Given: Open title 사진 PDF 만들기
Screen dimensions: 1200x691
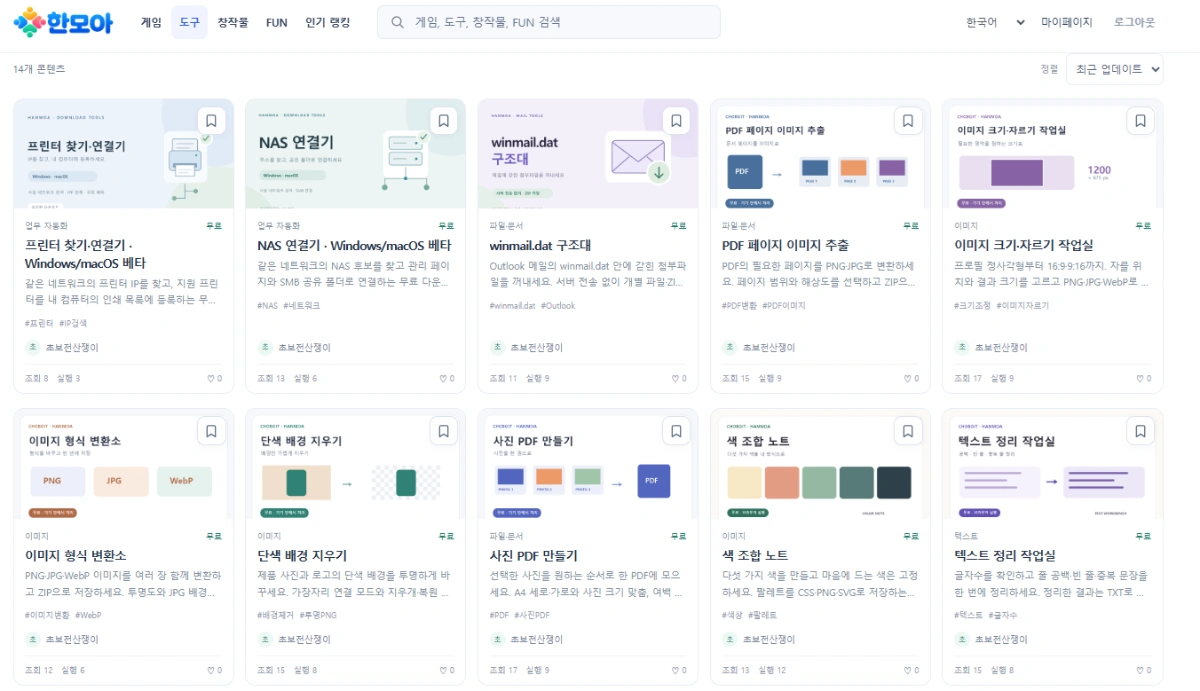Looking at the screenshot, I should click(533, 555).
